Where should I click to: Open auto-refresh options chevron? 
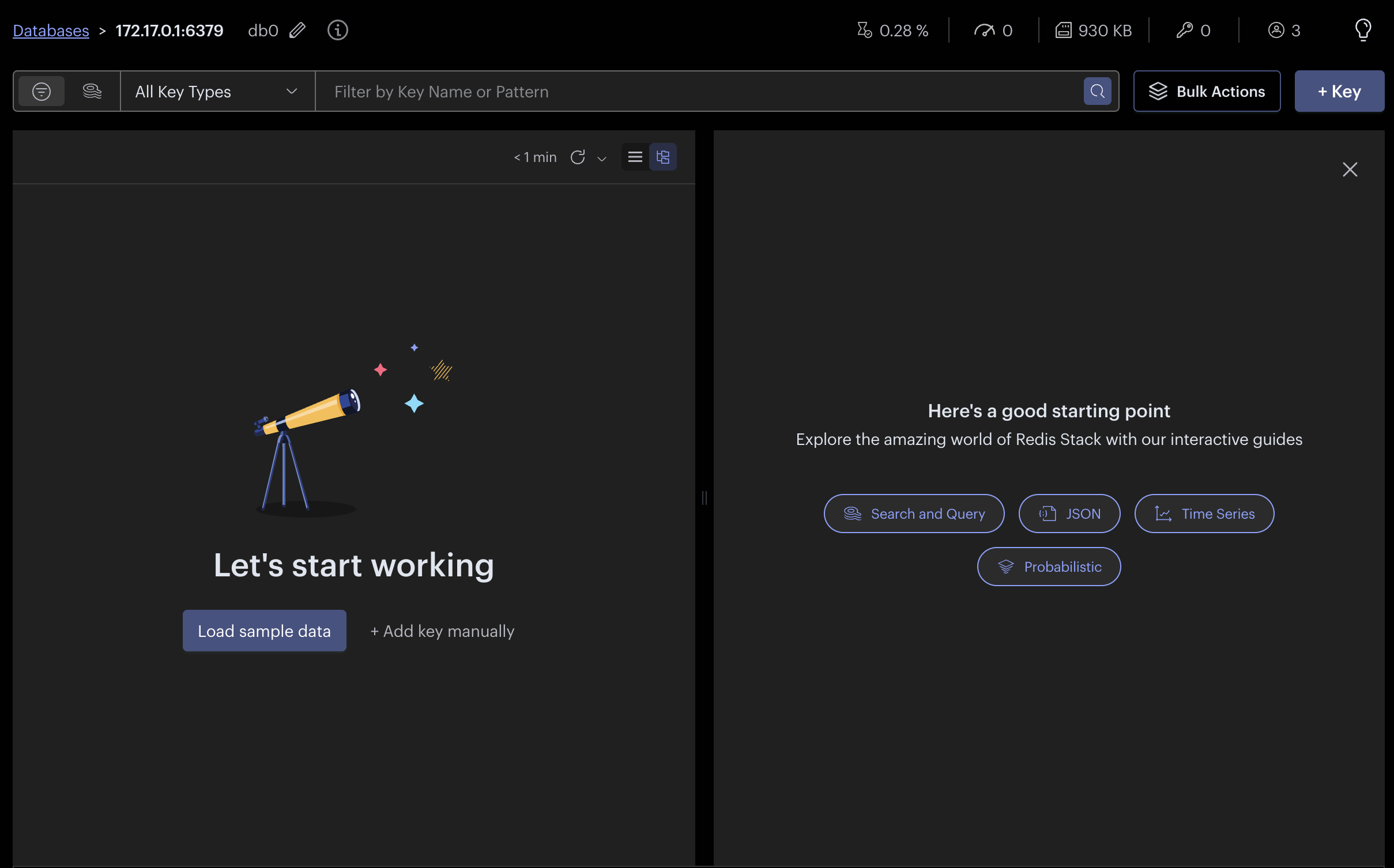click(x=602, y=158)
